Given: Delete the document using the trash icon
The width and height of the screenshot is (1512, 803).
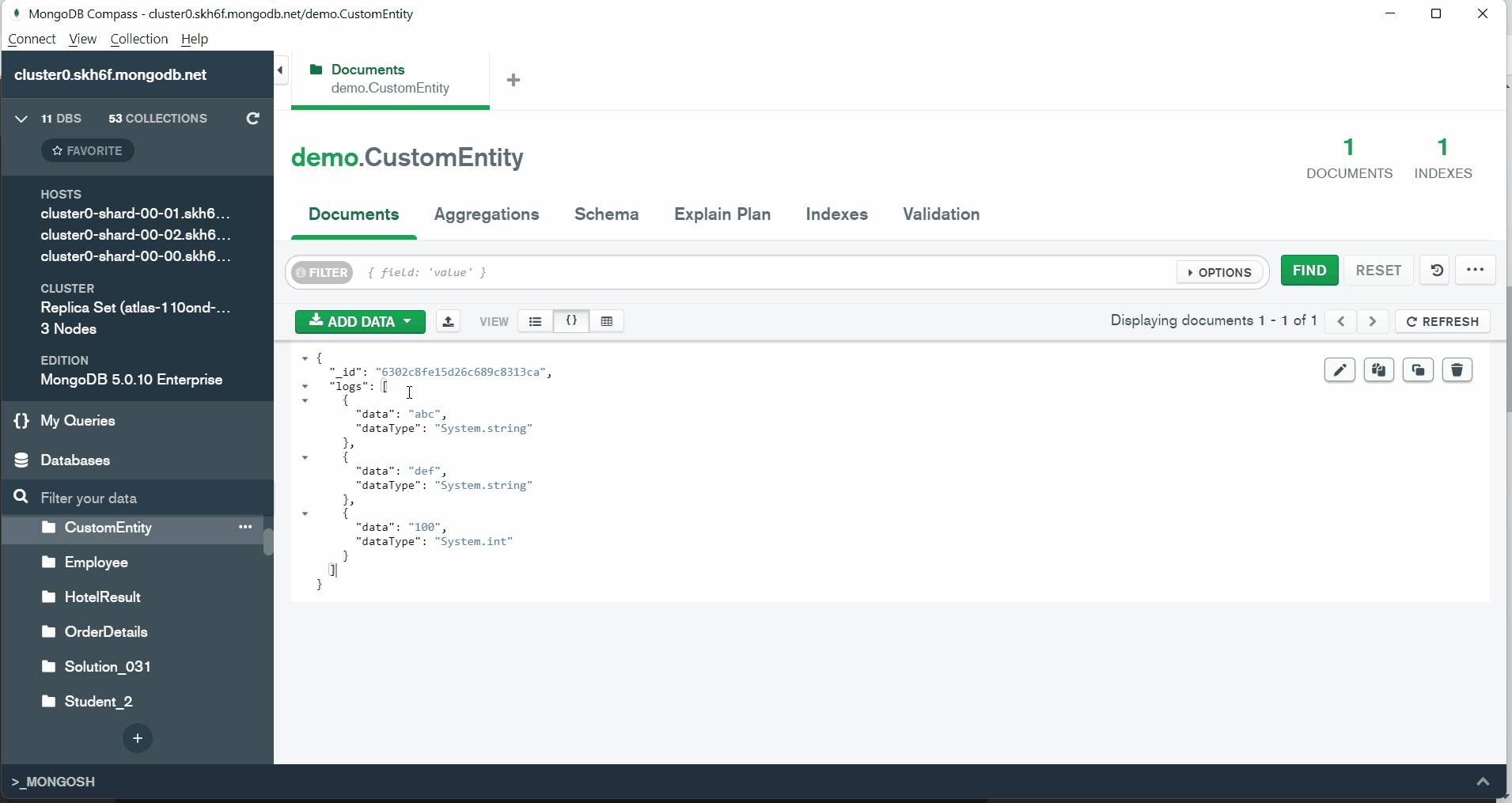Looking at the screenshot, I should point(1457,369).
